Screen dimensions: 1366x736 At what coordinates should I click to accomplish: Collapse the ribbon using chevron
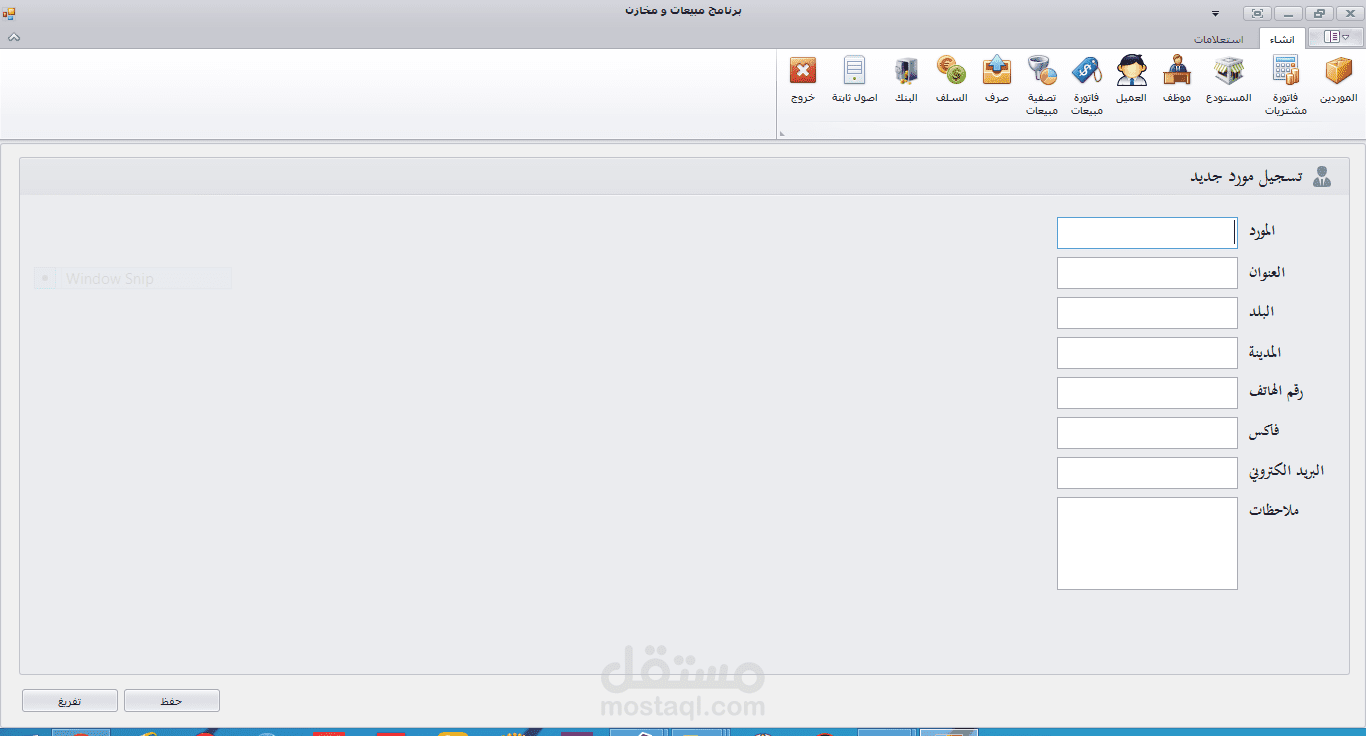point(14,37)
